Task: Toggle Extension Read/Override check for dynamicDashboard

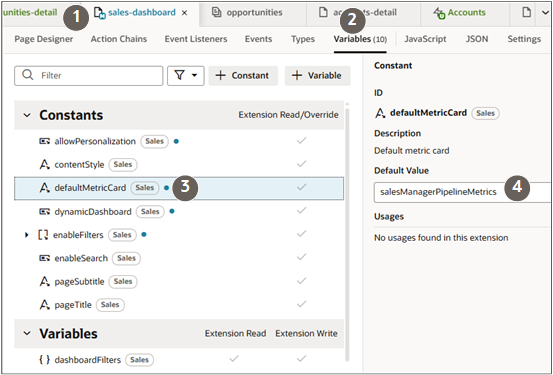Action: click(301, 211)
